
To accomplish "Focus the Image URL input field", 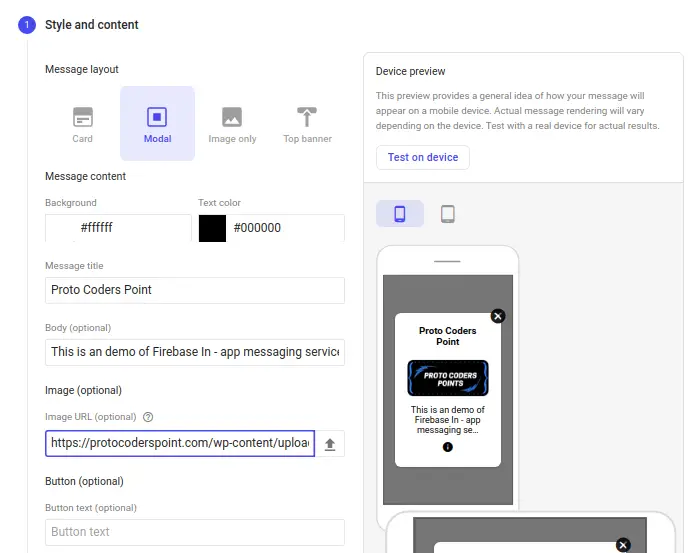I will coord(180,443).
